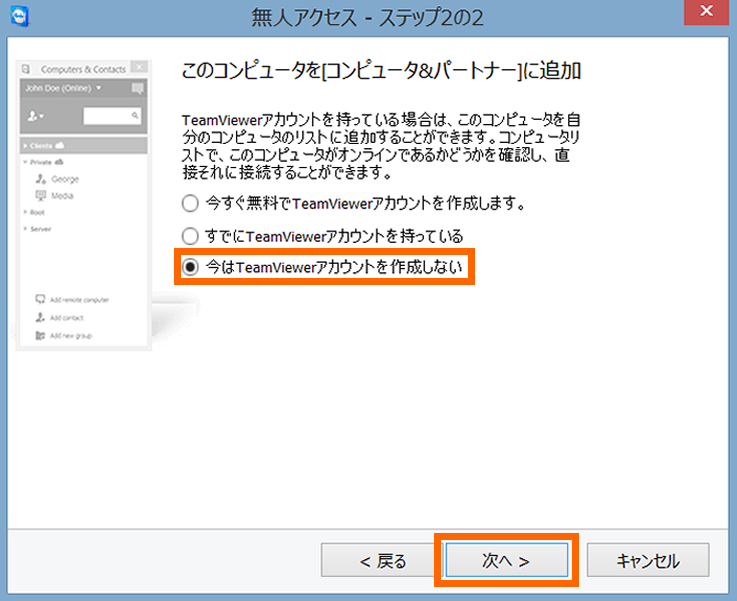Click the TeamViewer account description paragraph
Screen dimensions: 737x601
[381, 146]
